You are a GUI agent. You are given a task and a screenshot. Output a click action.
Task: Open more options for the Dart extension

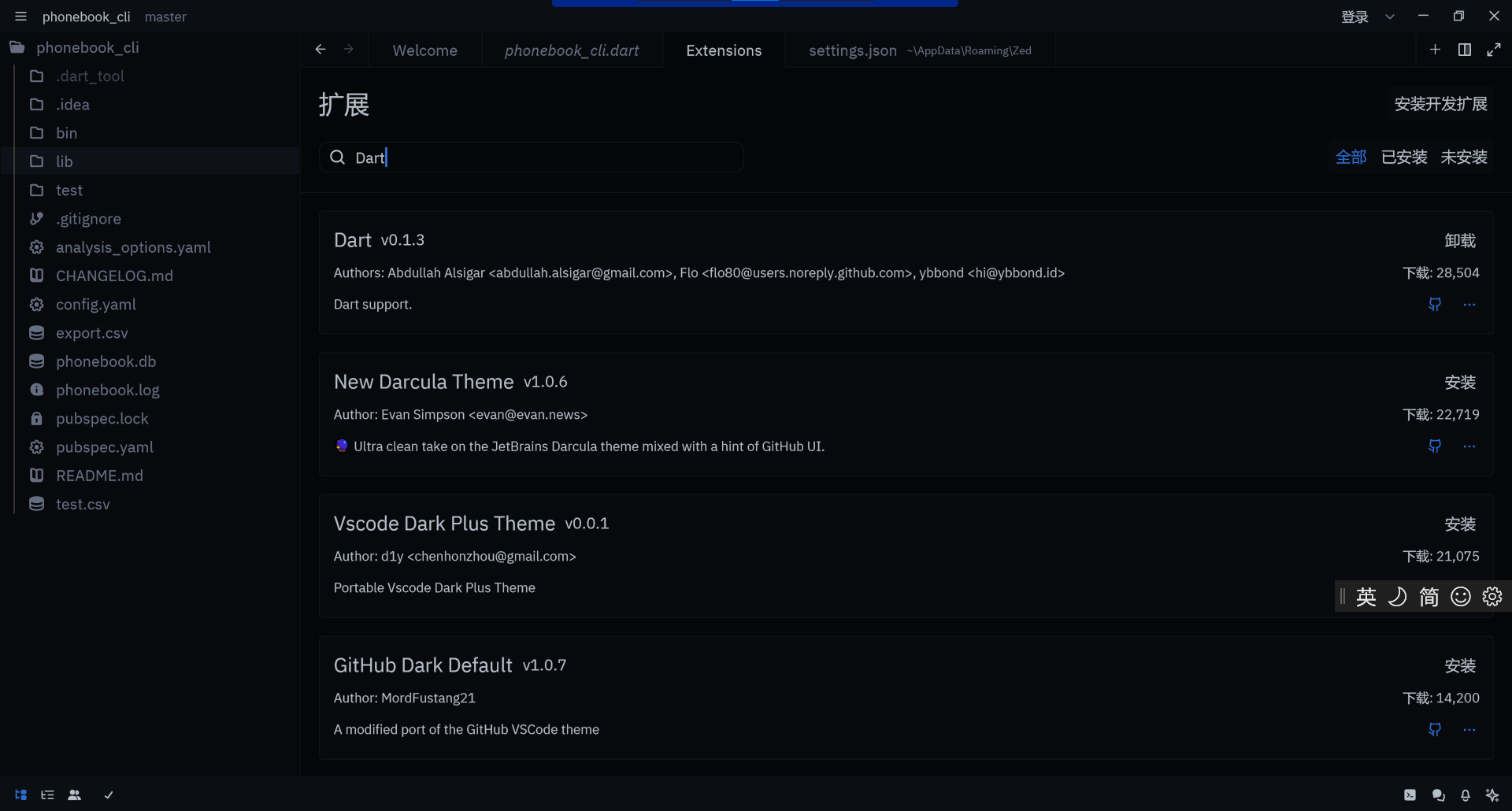pyautogui.click(x=1469, y=305)
